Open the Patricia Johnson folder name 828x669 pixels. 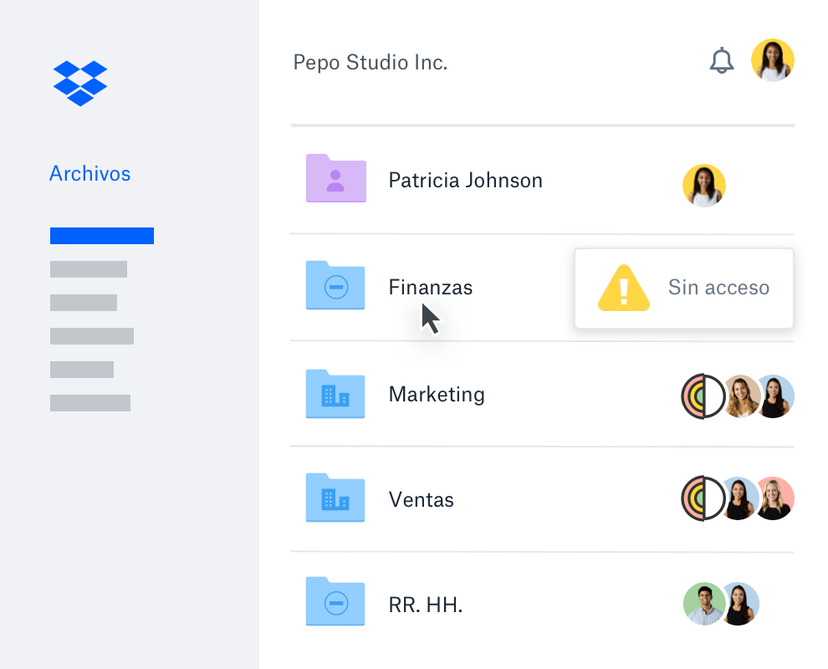pyautogui.click(x=465, y=181)
